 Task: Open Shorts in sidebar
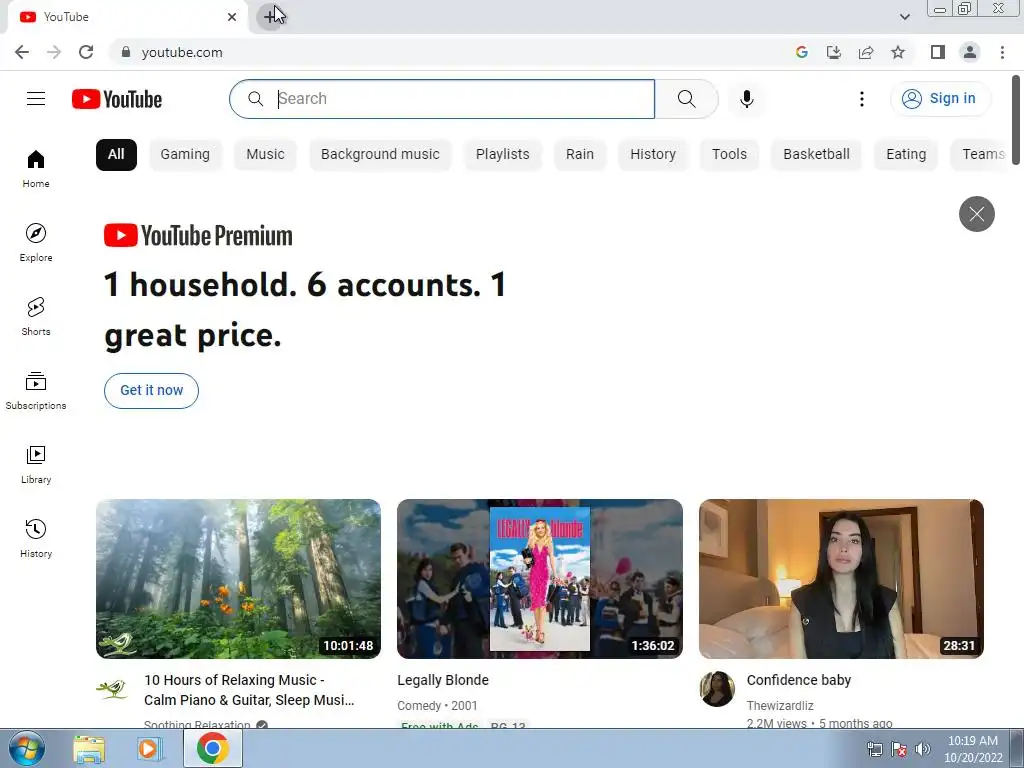(x=36, y=316)
